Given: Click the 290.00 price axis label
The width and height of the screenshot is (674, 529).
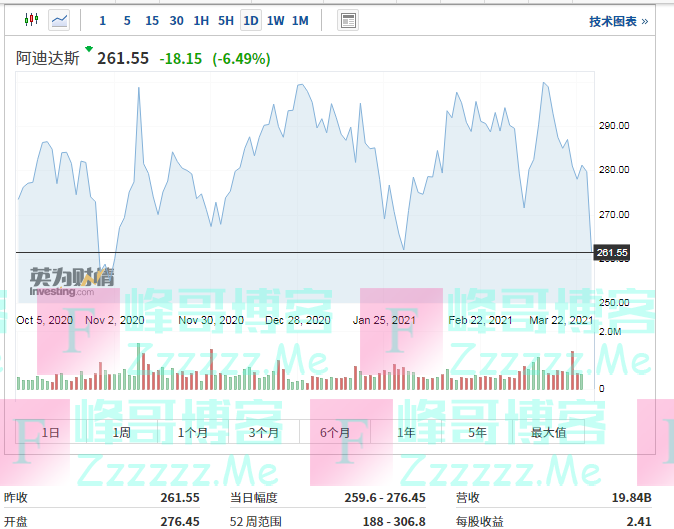Looking at the screenshot, I should [x=614, y=126].
